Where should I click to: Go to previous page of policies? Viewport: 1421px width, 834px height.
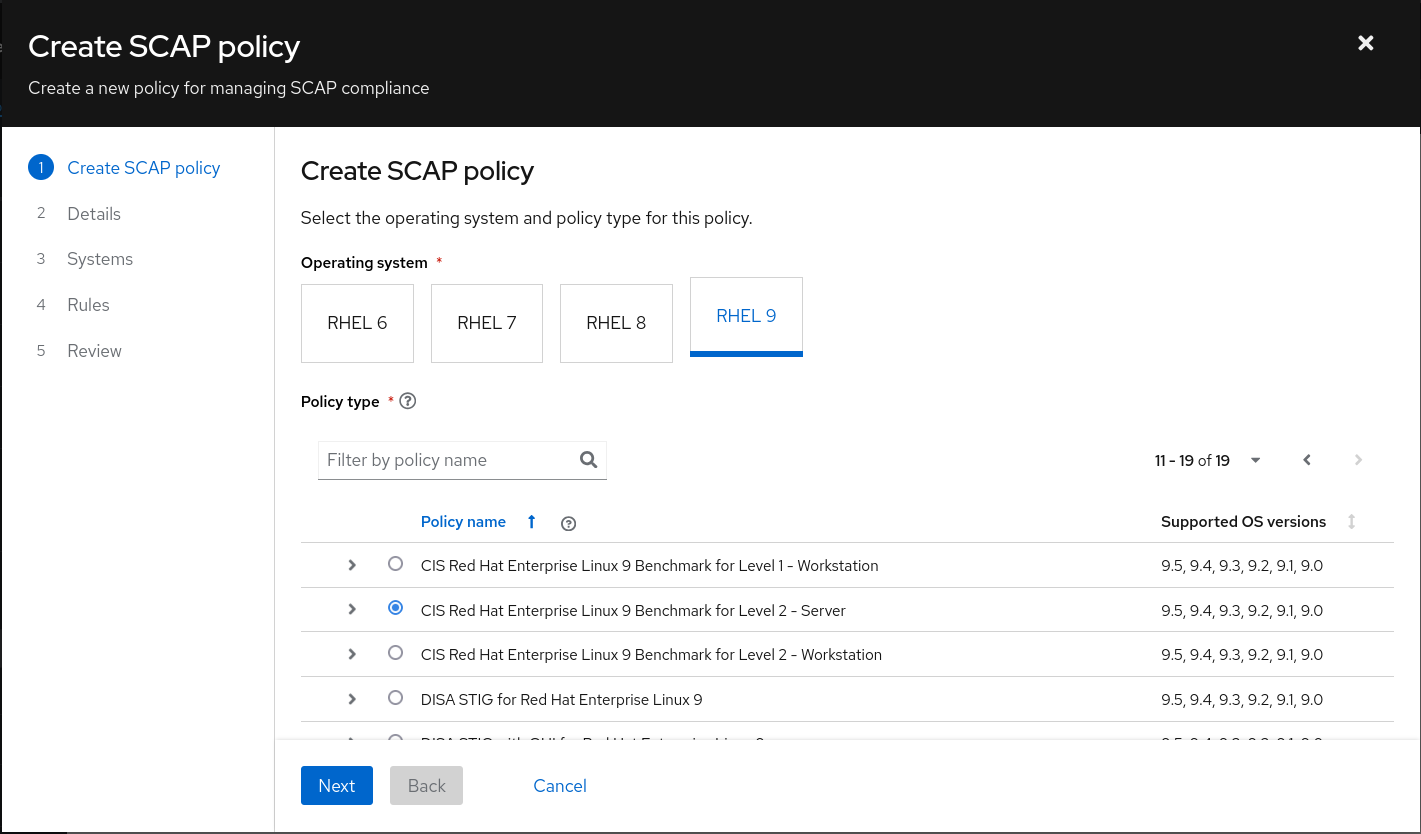pyautogui.click(x=1307, y=460)
